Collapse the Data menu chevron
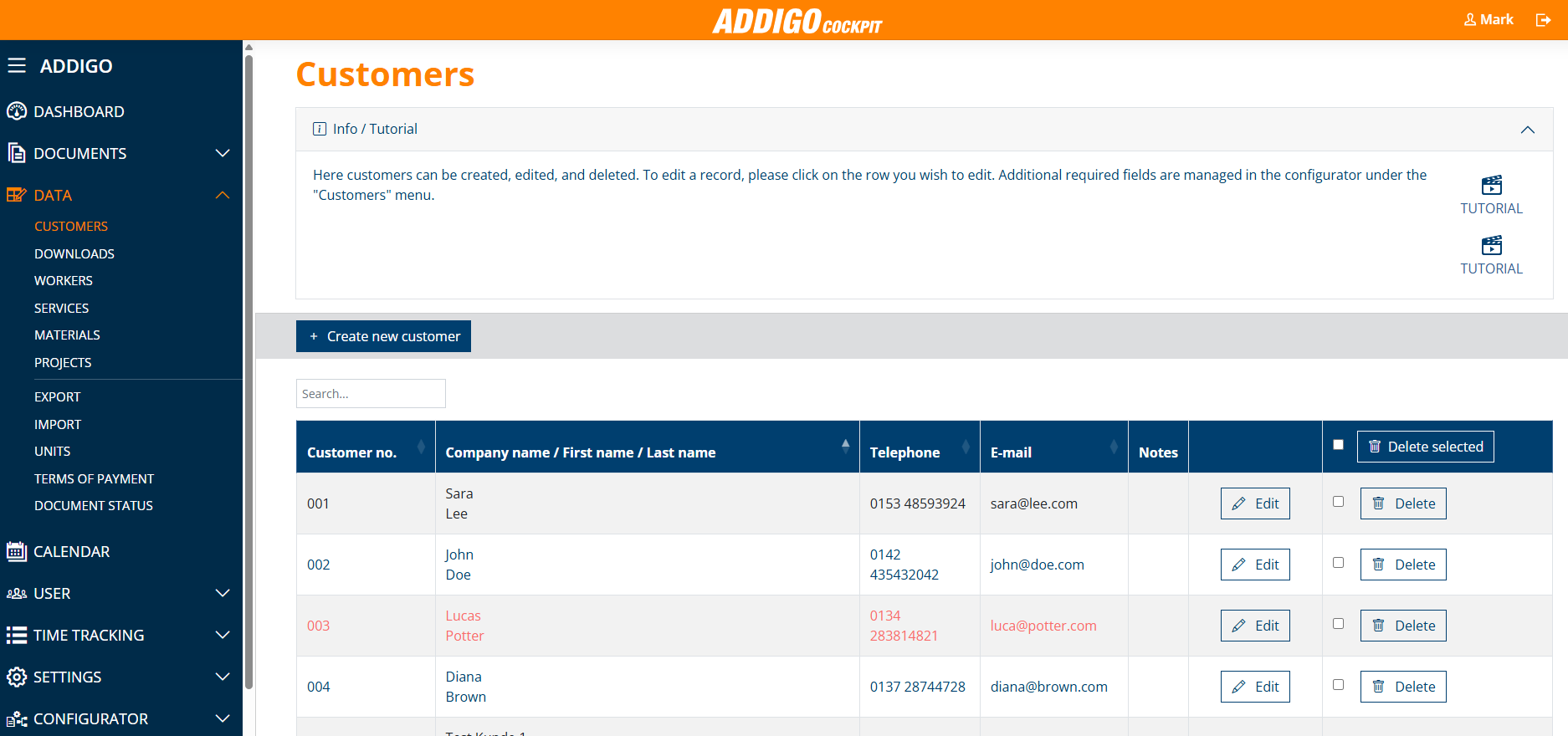 click(x=223, y=195)
